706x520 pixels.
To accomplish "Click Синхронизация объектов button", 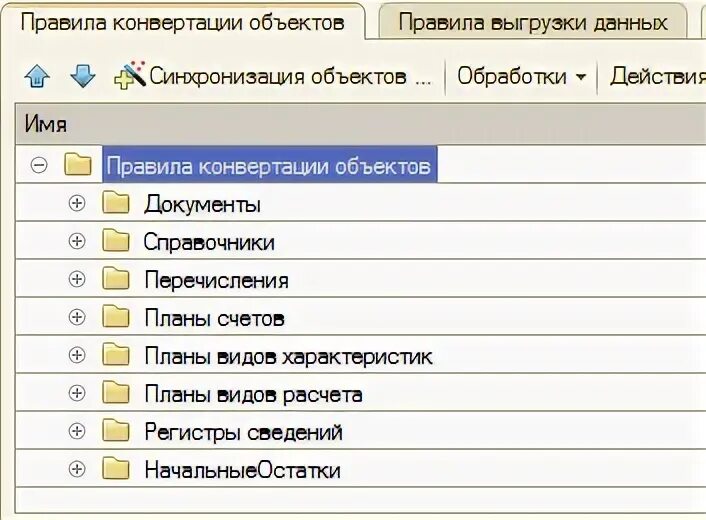I will [273, 76].
